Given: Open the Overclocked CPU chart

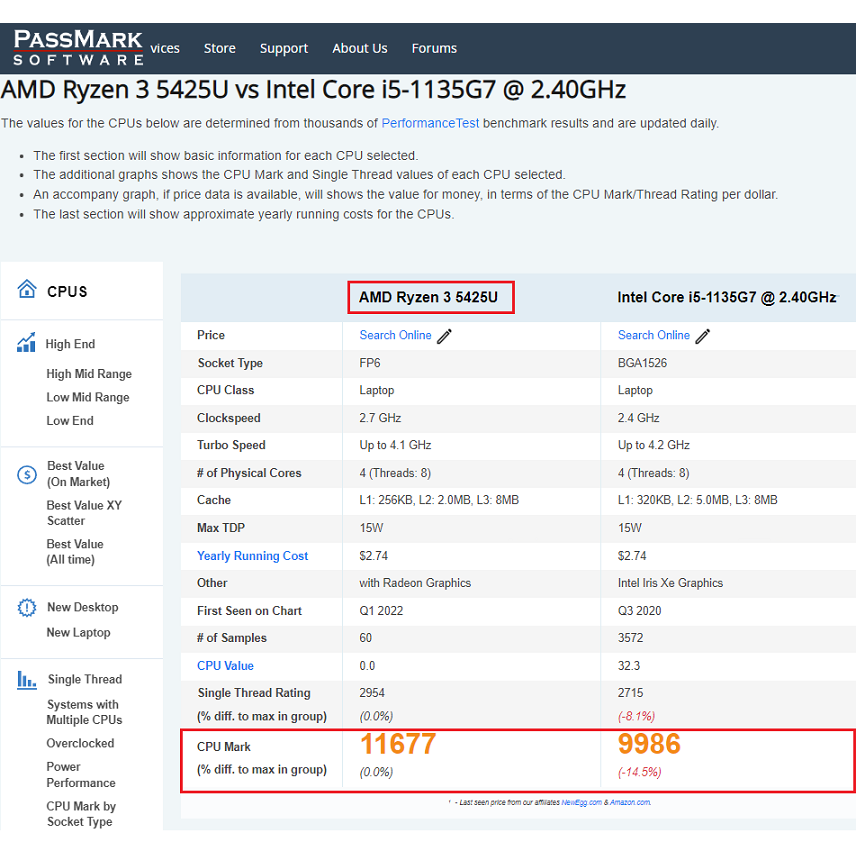Looking at the screenshot, I should click(80, 744).
